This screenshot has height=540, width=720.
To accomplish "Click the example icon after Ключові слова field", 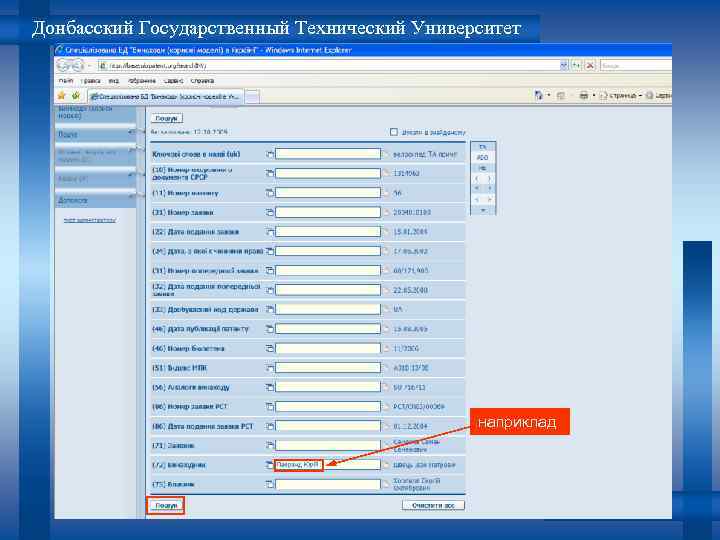I will pos(386,154).
